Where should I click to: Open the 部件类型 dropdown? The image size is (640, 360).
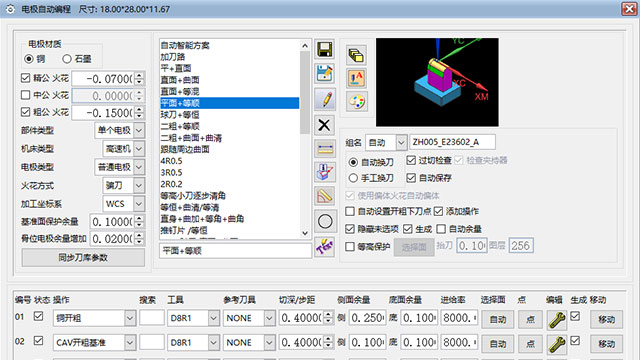(139, 131)
